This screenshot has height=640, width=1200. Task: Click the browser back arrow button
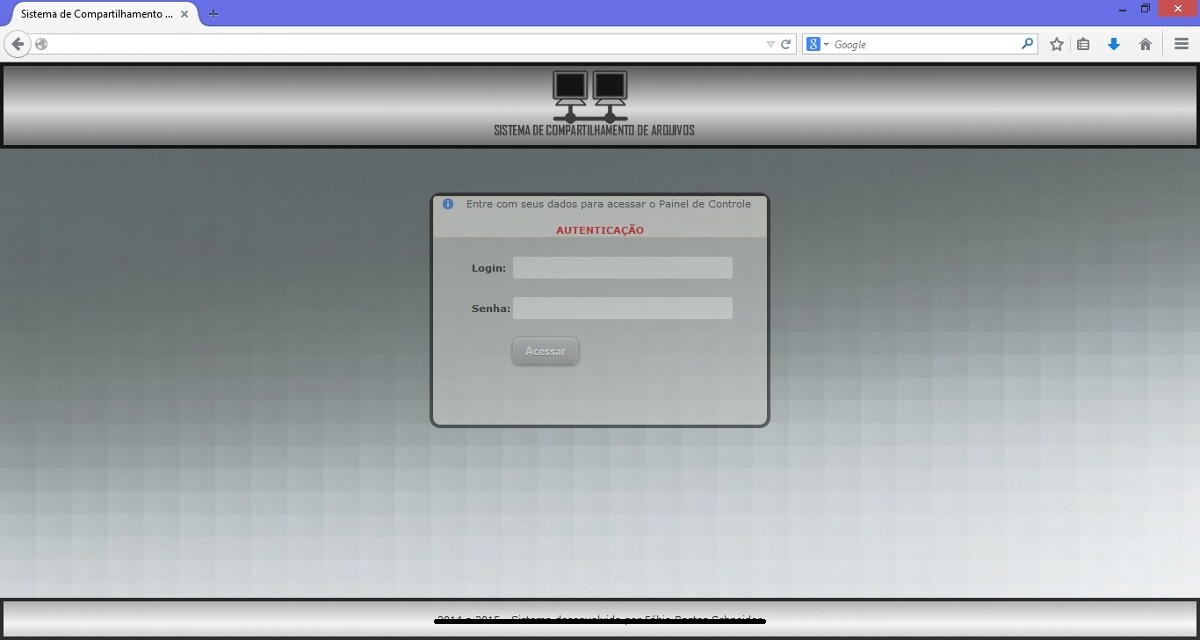pos(17,44)
